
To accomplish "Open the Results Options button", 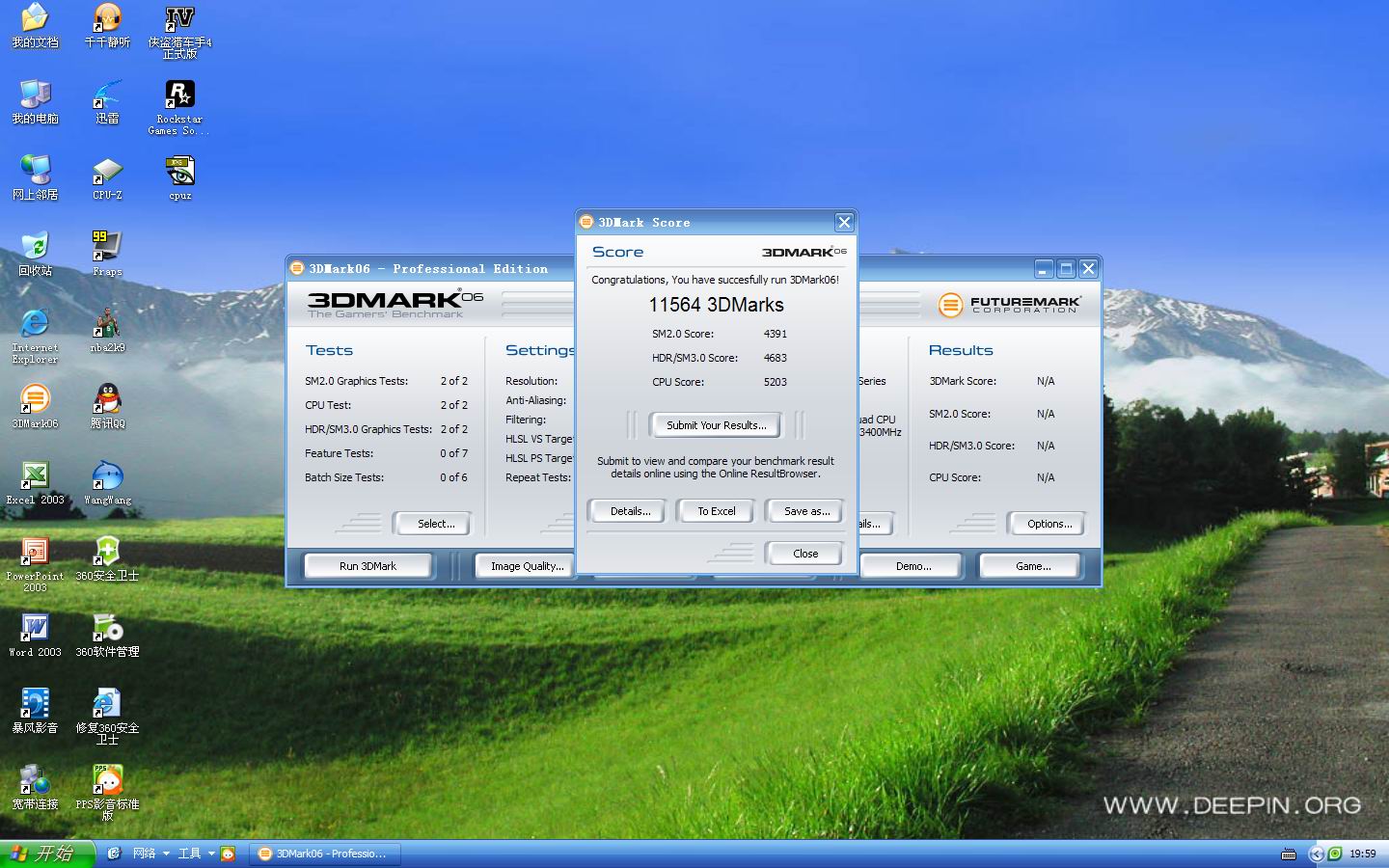I will pos(1049,524).
